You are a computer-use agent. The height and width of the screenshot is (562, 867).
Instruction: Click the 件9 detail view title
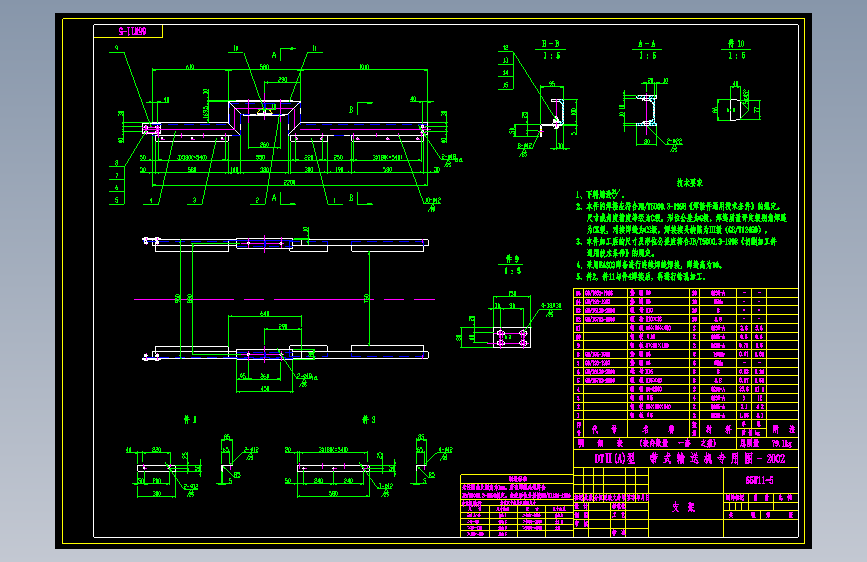(x=513, y=258)
